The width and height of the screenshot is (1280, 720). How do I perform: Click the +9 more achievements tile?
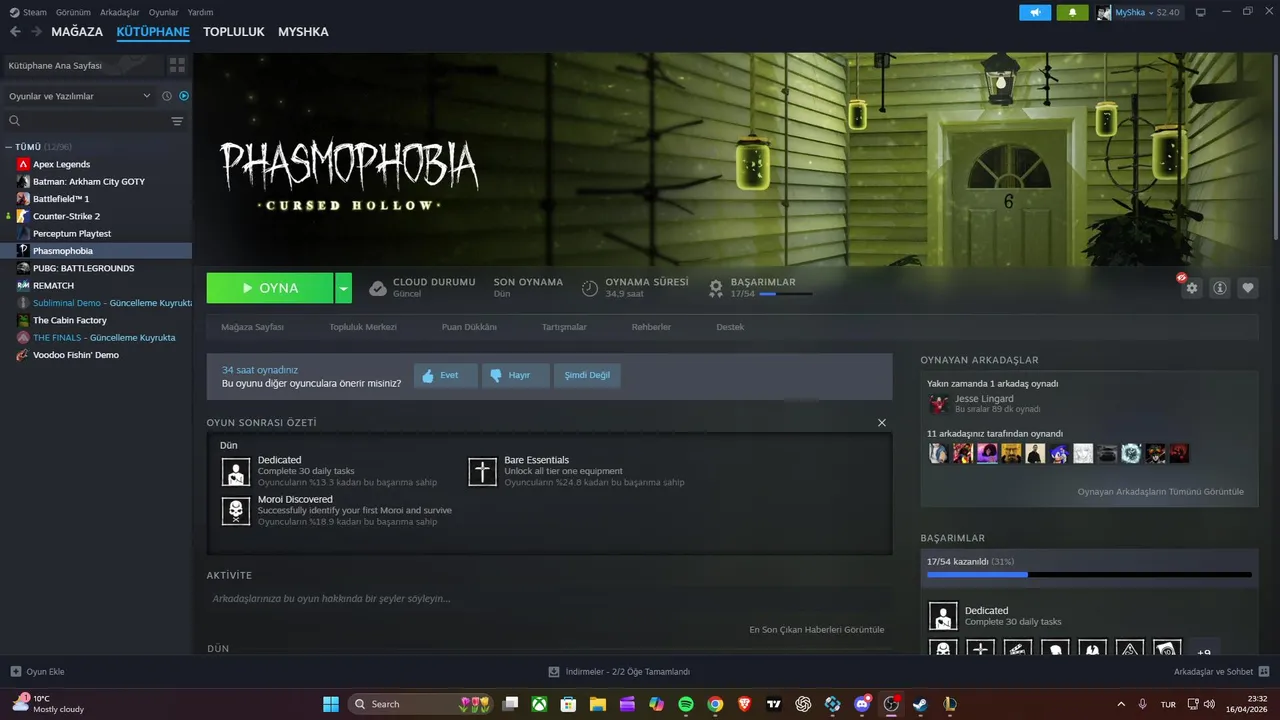[1203, 649]
